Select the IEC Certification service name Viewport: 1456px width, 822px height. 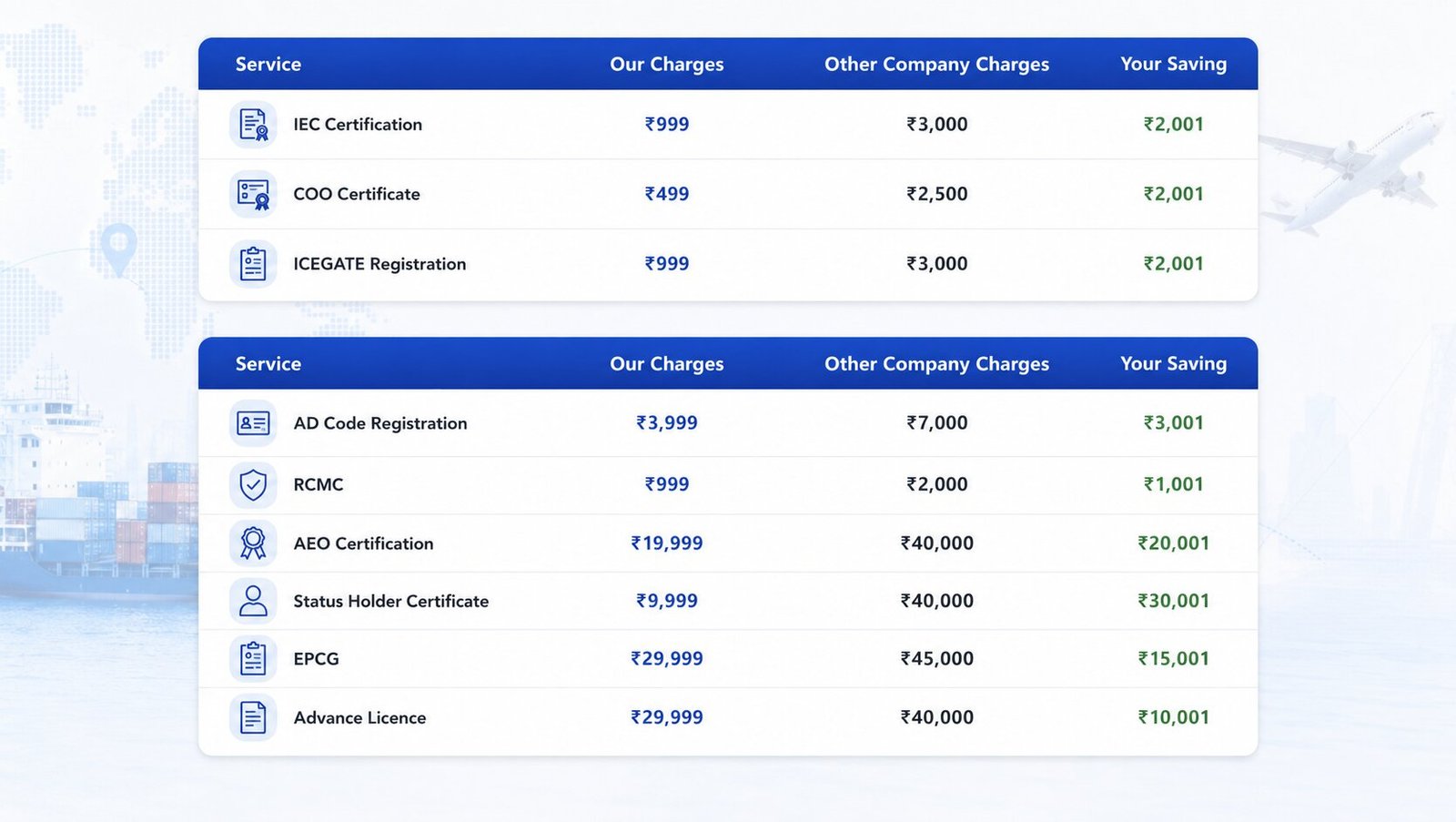[358, 125]
